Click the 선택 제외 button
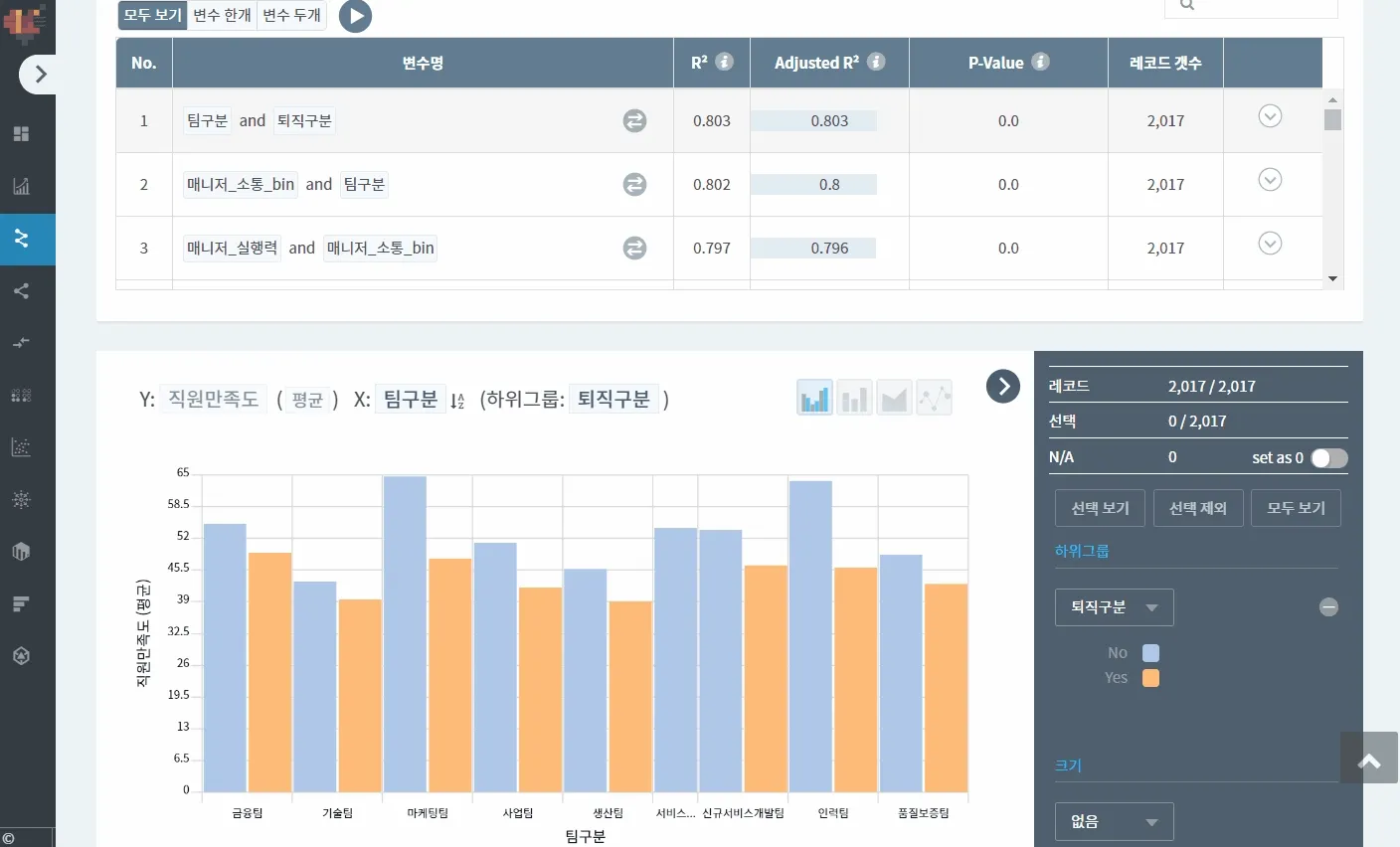1400x847 pixels. [x=1198, y=508]
